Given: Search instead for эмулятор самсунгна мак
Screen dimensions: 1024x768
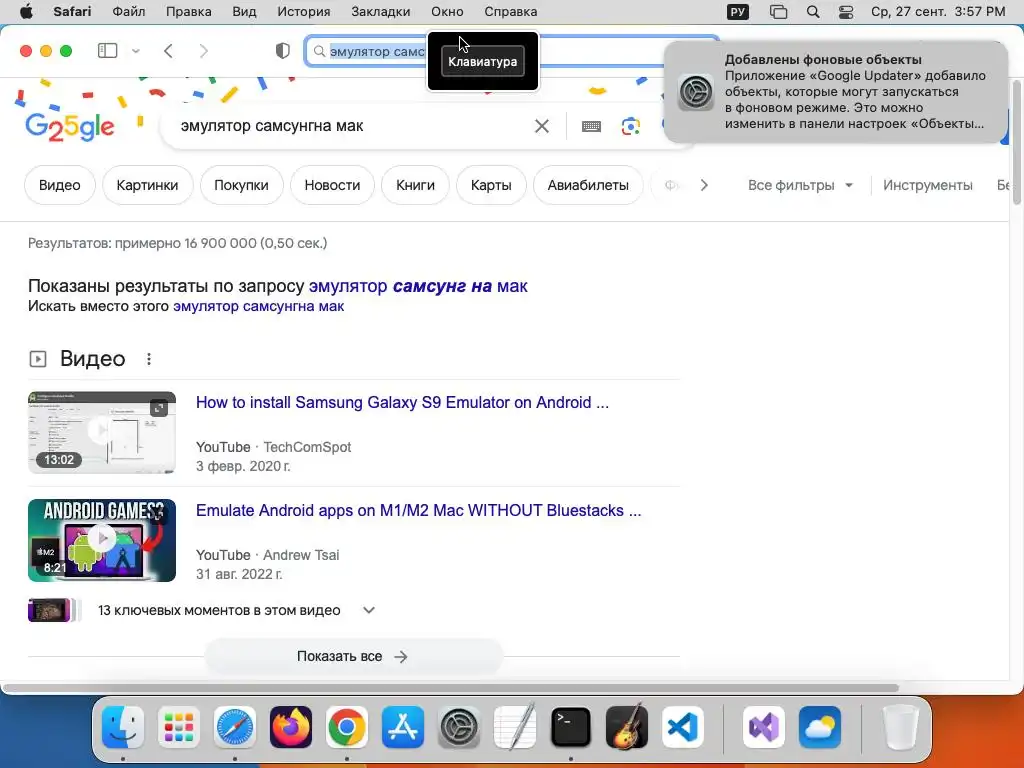Looking at the screenshot, I should click(x=259, y=306).
